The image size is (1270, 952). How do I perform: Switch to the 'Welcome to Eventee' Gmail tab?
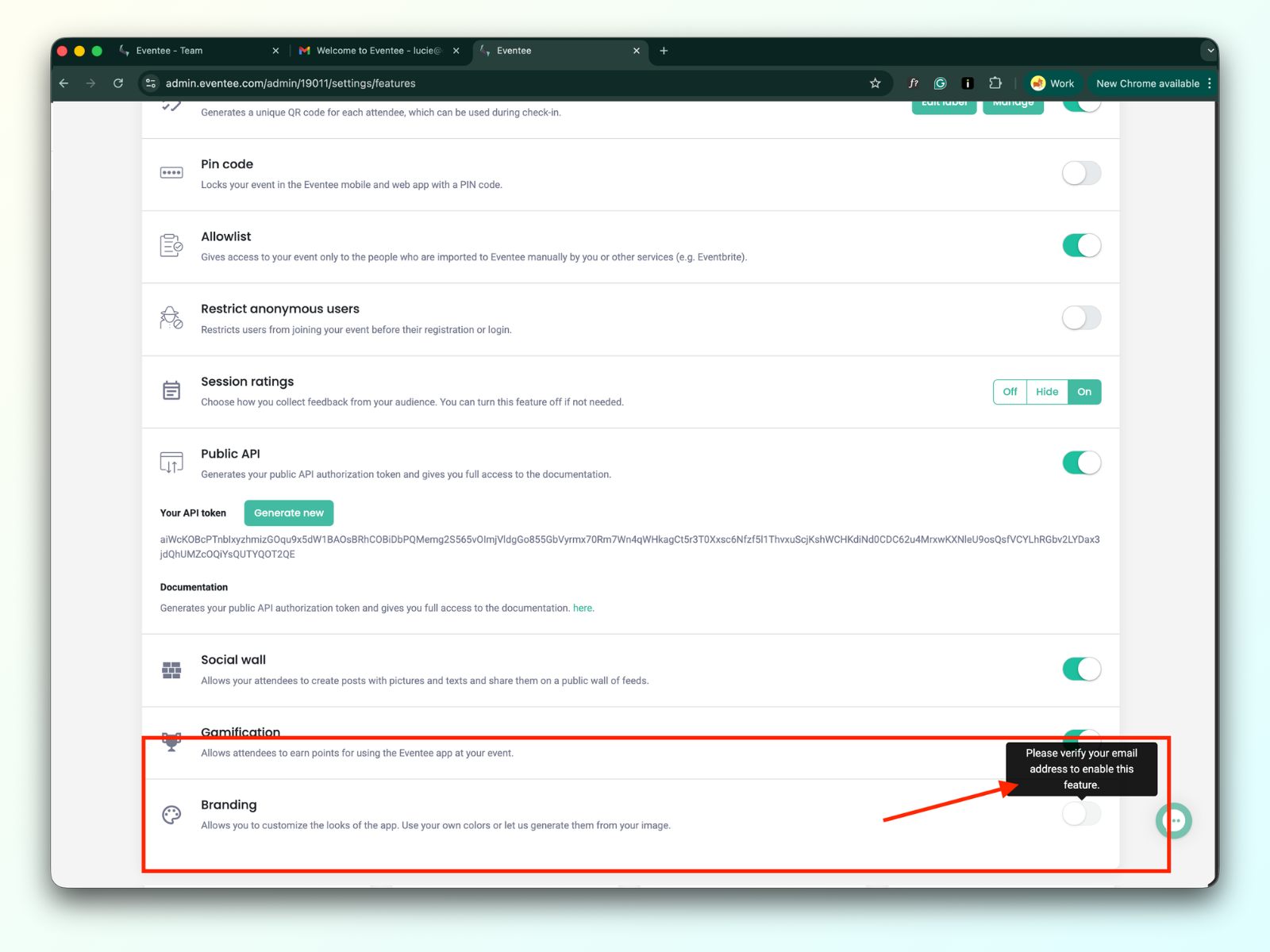point(379,51)
